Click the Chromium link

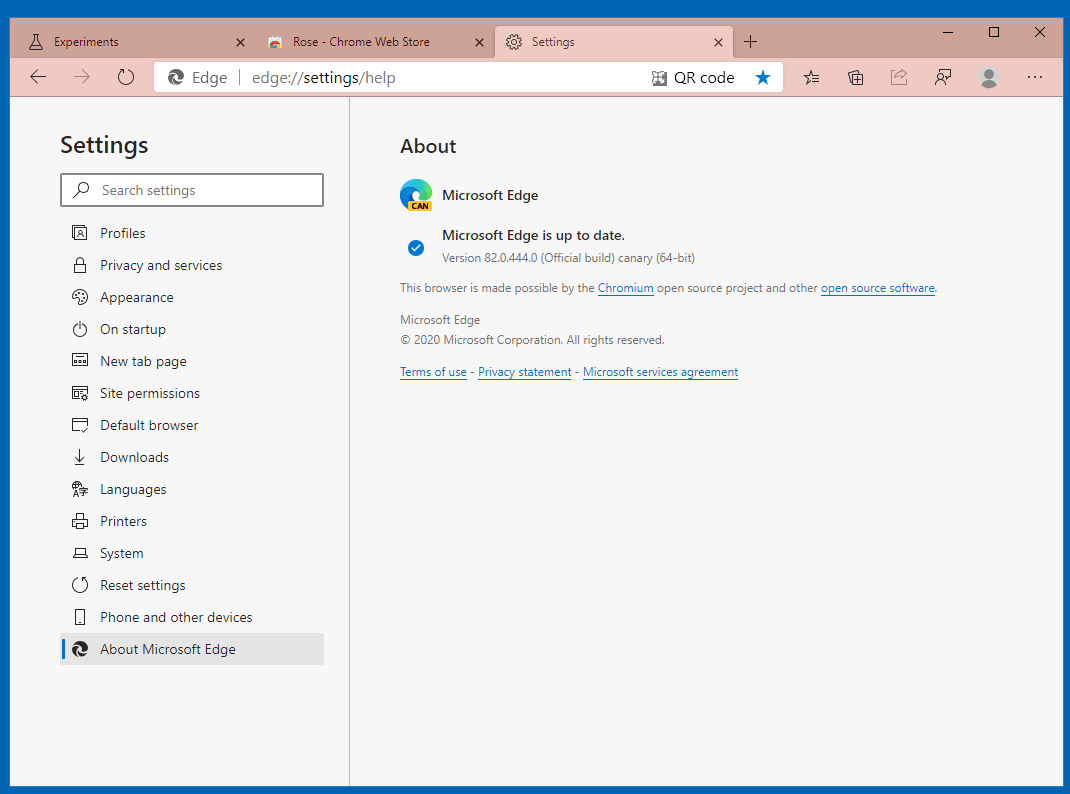(x=626, y=288)
